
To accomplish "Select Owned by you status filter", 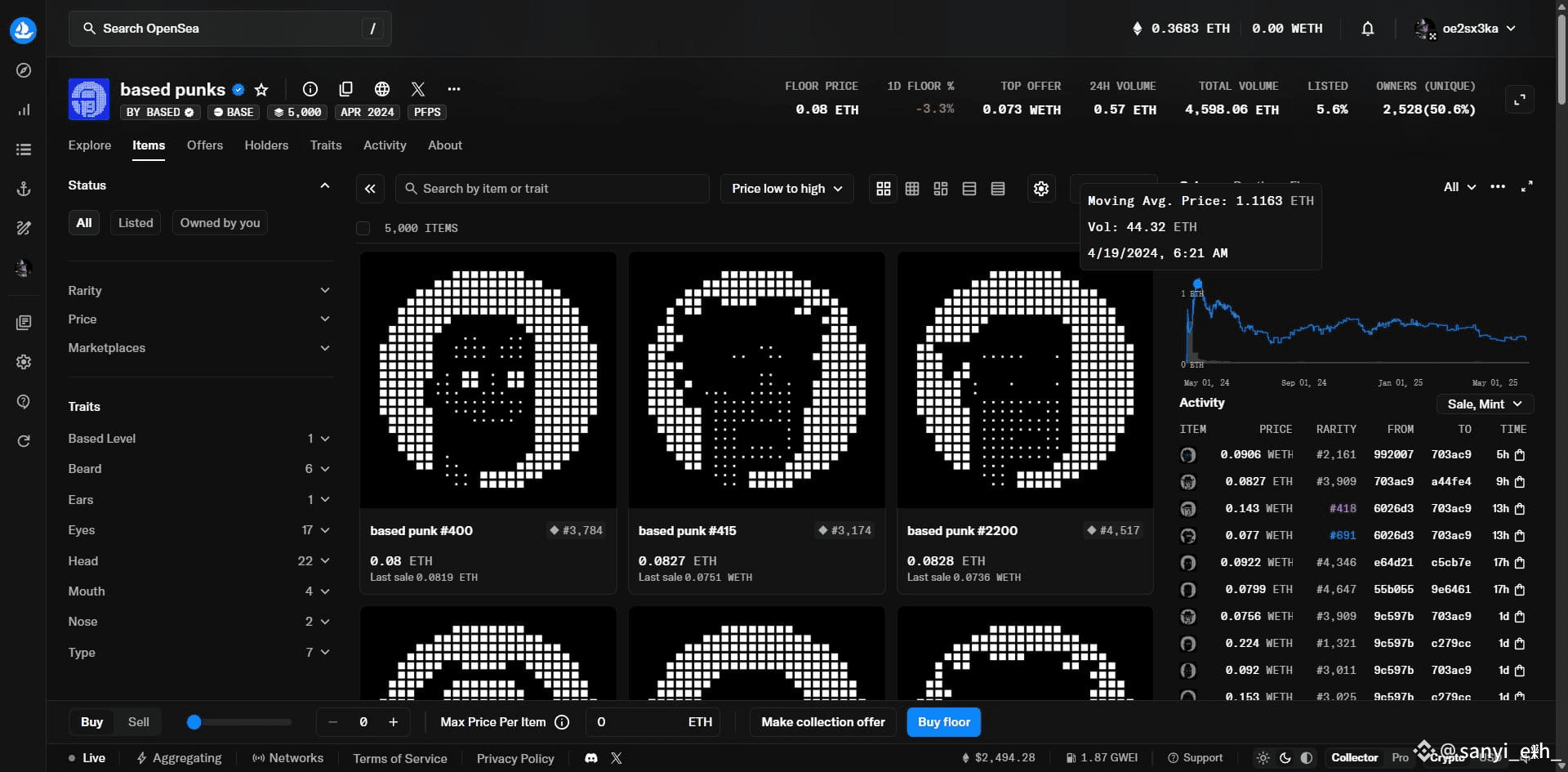I will (220, 223).
